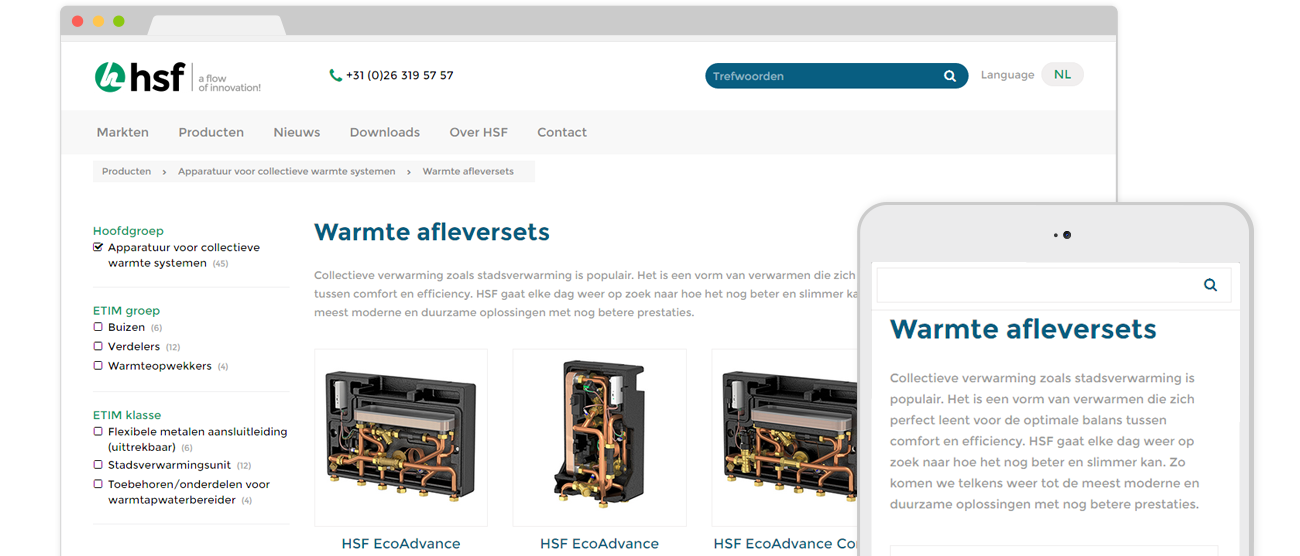Click the green phone icon
This screenshot has height=556, width=1300.
[335, 76]
